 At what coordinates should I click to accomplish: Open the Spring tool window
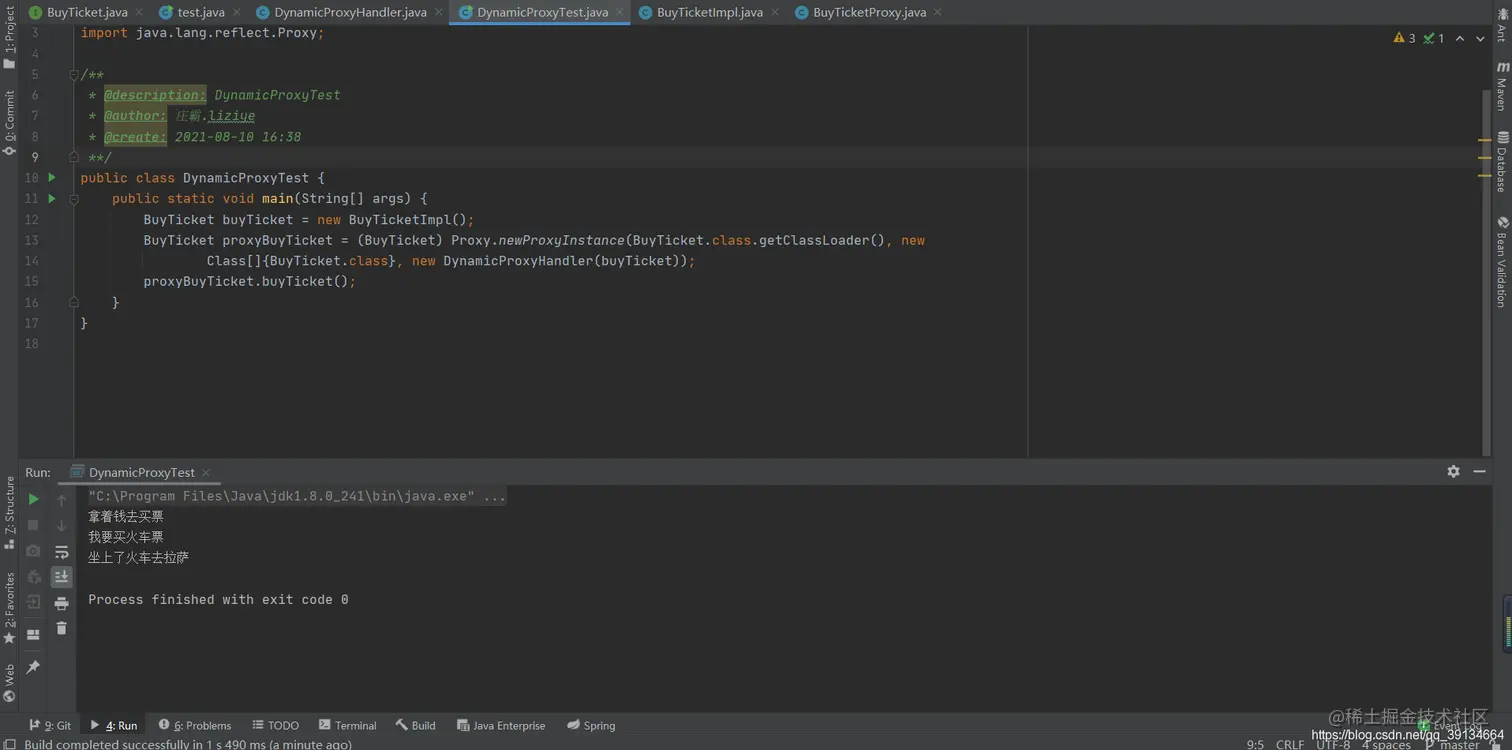[x=591, y=725]
